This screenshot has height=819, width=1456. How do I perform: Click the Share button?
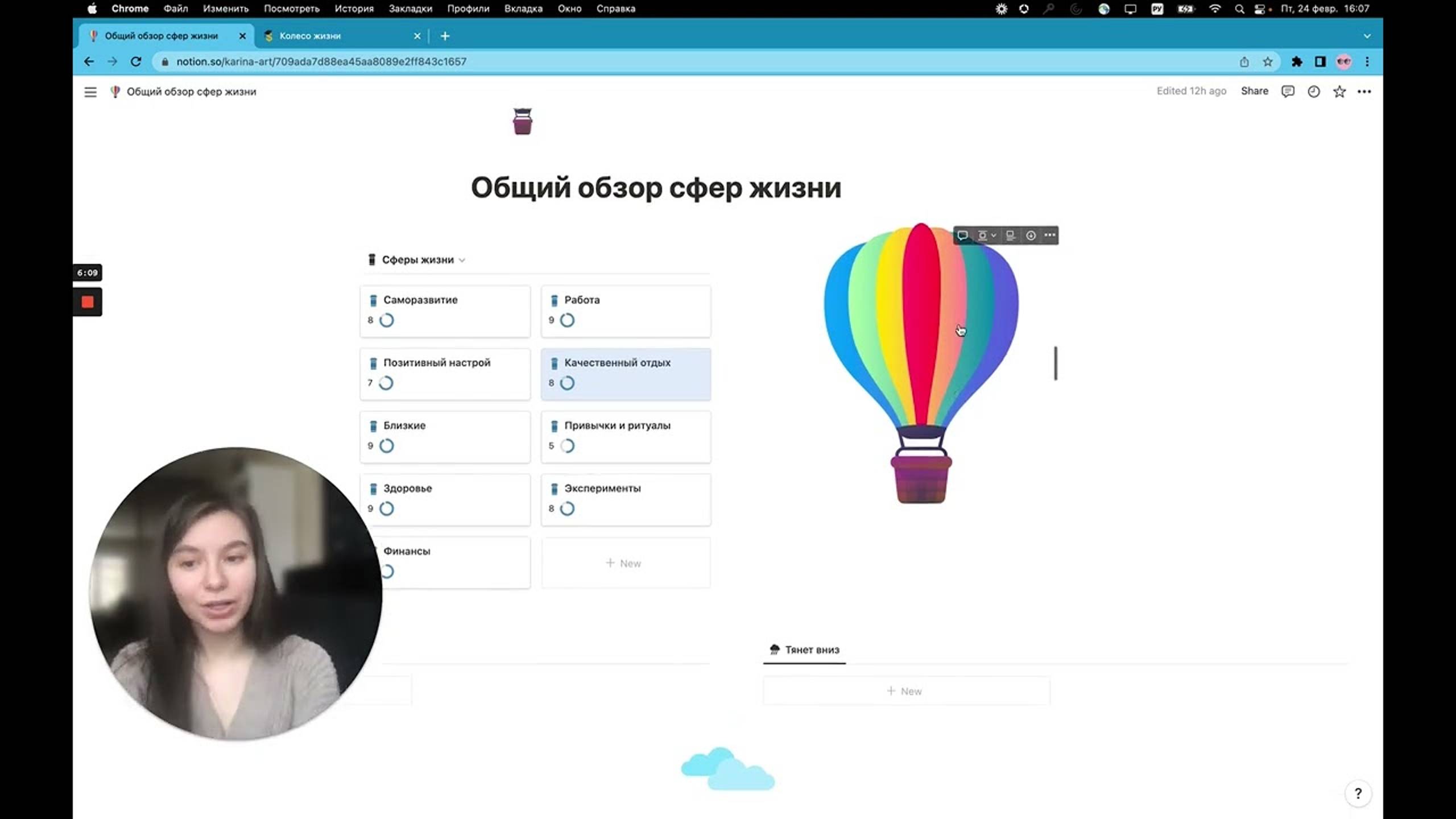pyautogui.click(x=1255, y=91)
